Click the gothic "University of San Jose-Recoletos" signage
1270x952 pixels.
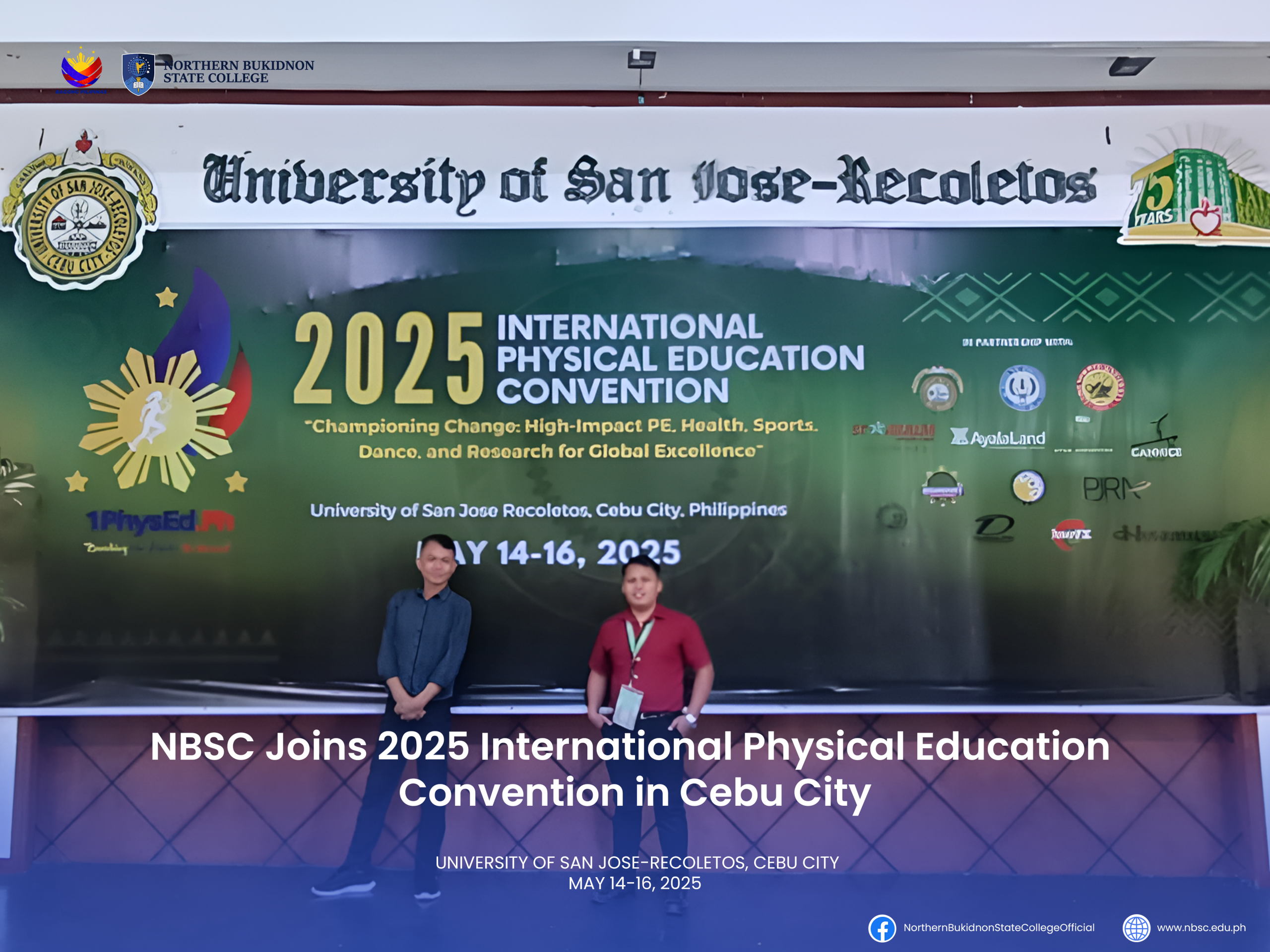(x=650, y=183)
